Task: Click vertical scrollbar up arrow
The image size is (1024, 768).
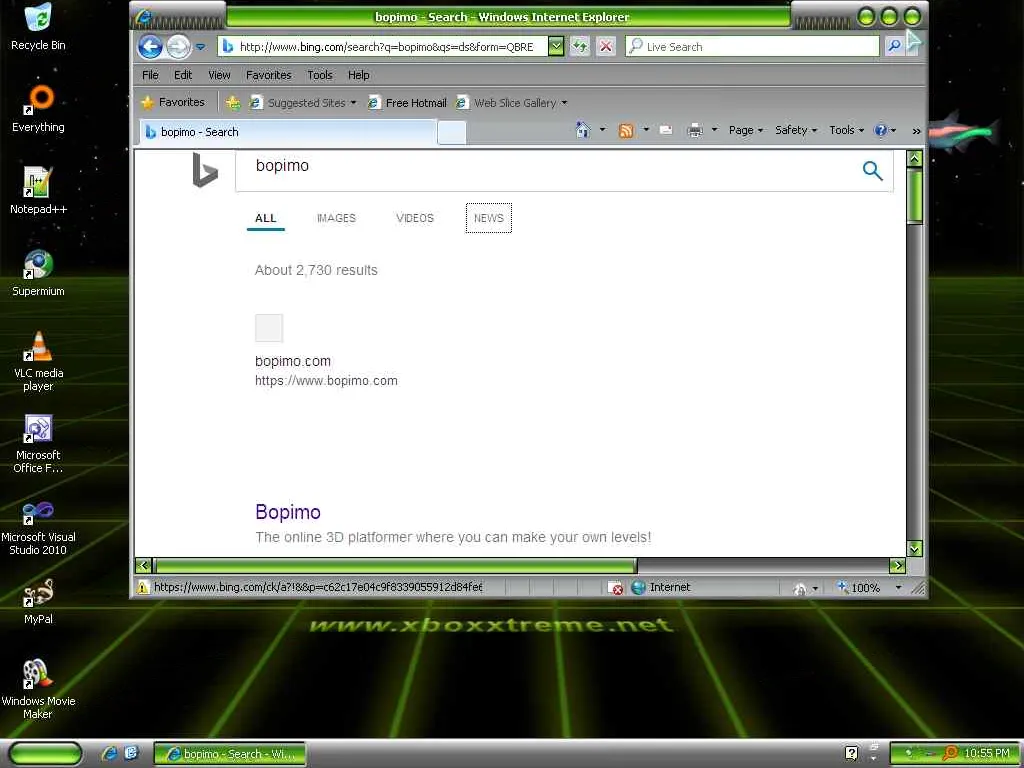Action: pyautogui.click(x=915, y=158)
